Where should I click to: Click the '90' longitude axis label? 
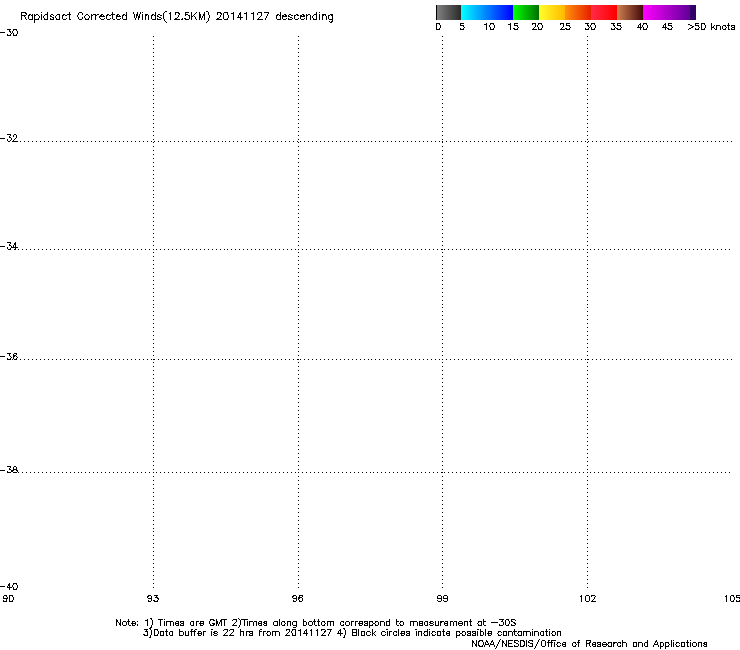click(8, 599)
